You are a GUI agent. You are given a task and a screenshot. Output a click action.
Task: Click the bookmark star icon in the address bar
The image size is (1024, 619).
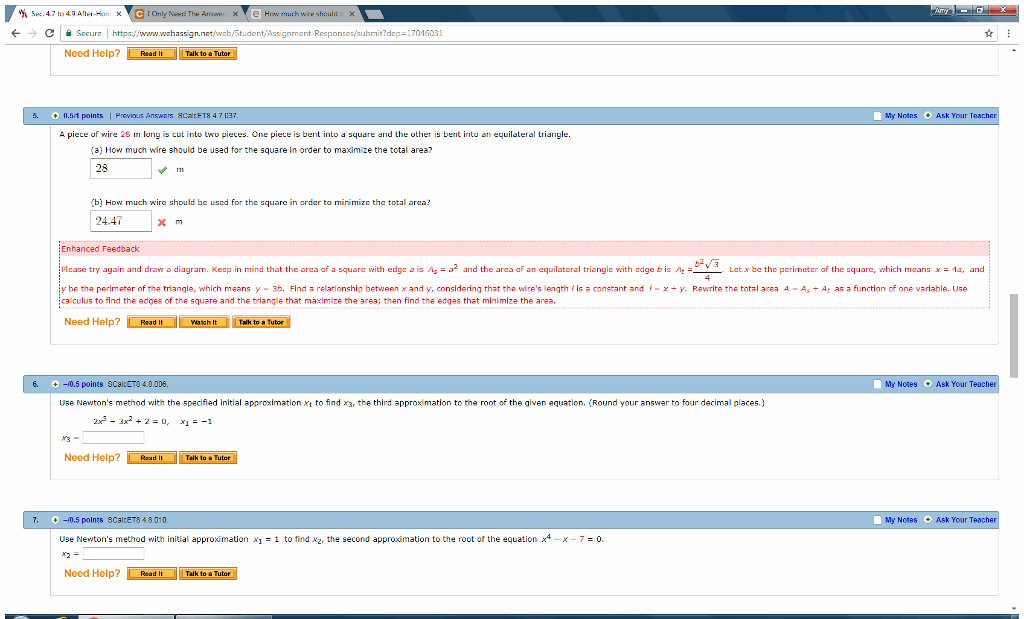[x=988, y=31]
